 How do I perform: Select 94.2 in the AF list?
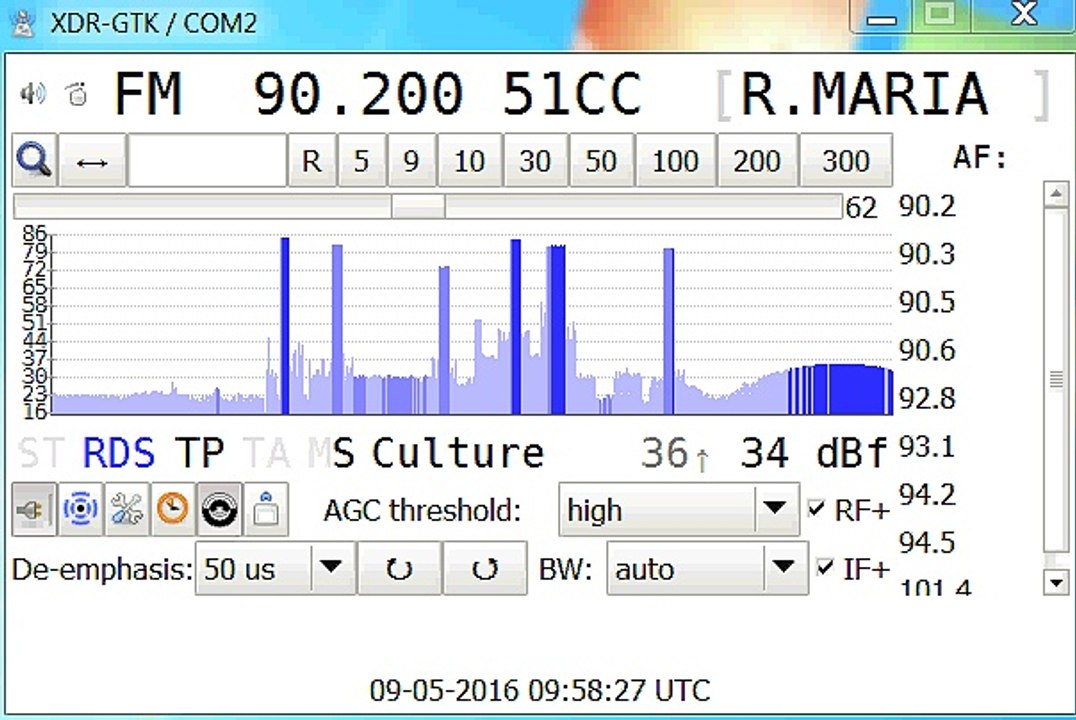(x=927, y=494)
